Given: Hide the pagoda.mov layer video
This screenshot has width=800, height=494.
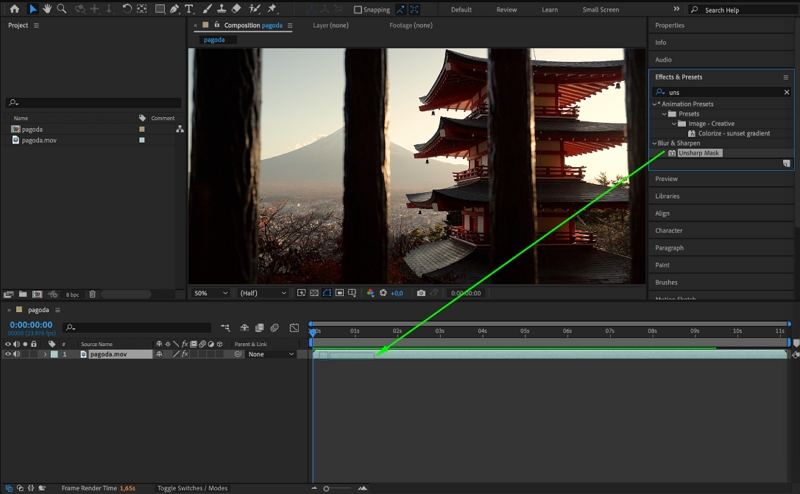Looking at the screenshot, I should pyautogui.click(x=8, y=354).
